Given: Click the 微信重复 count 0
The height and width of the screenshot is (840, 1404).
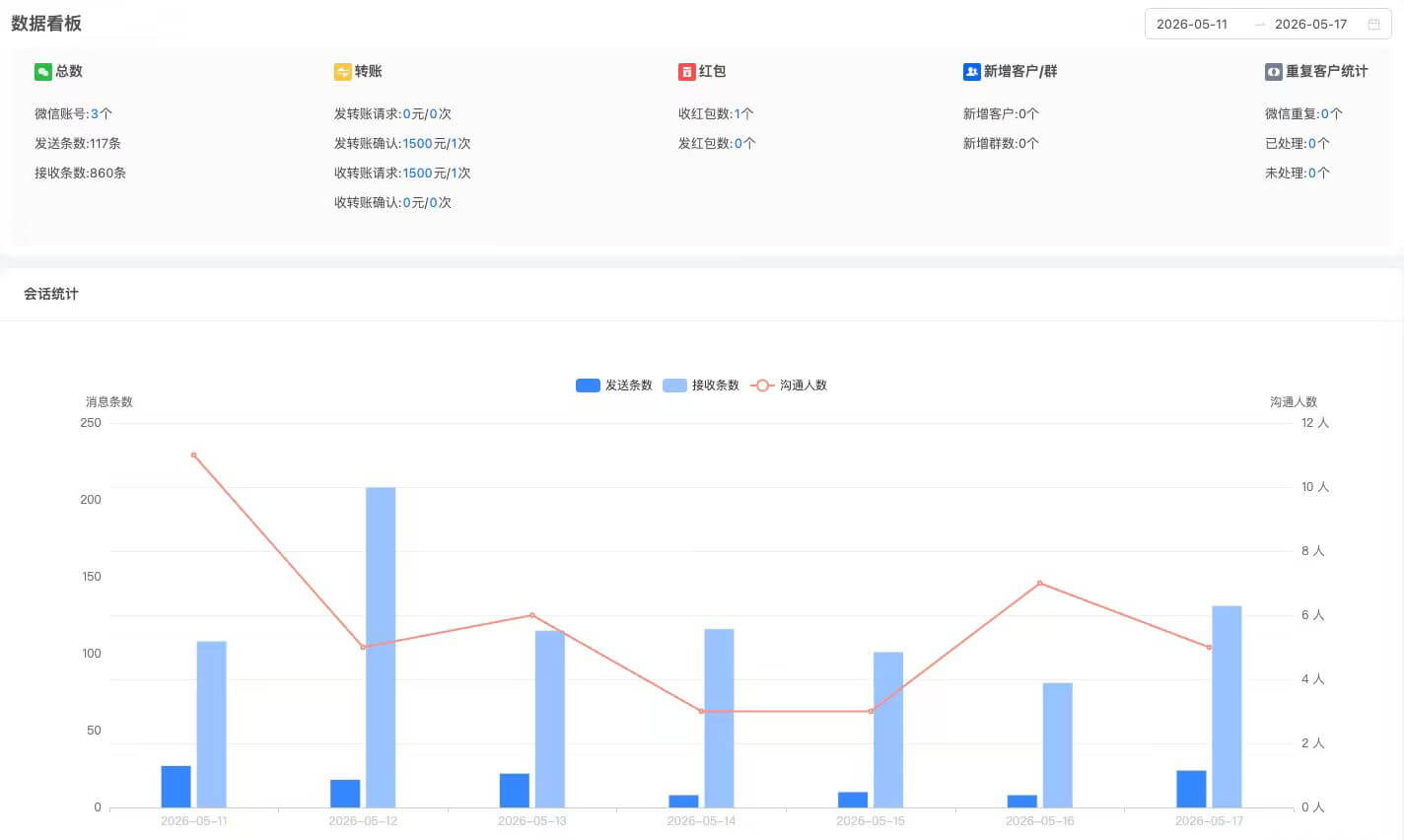Looking at the screenshot, I should (1325, 114).
